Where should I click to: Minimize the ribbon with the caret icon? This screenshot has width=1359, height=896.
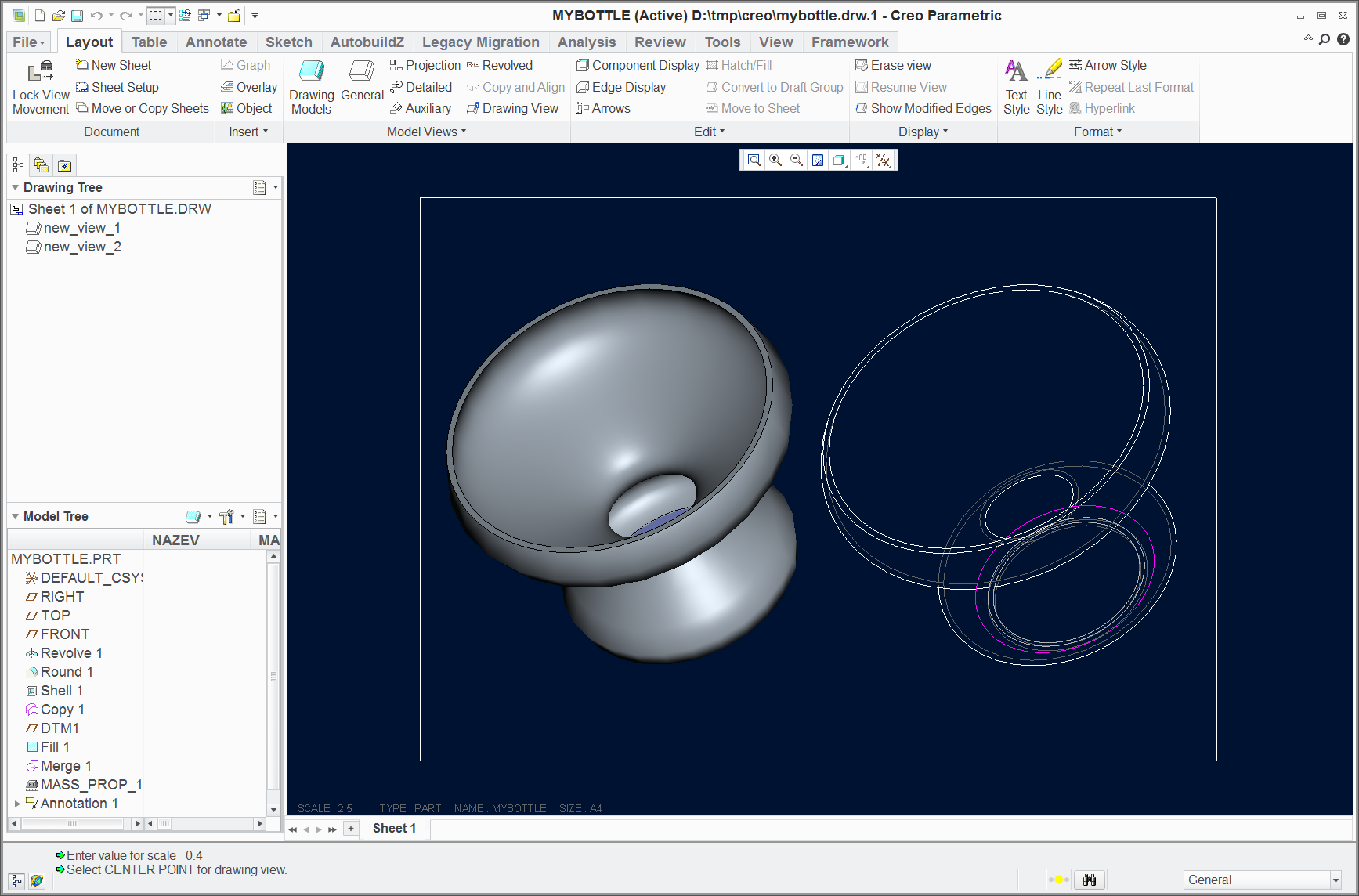1308,38
